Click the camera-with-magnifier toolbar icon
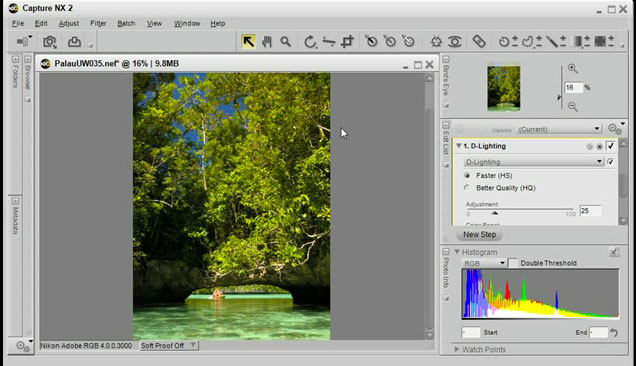Screen dimensions: 636x366 50,41
